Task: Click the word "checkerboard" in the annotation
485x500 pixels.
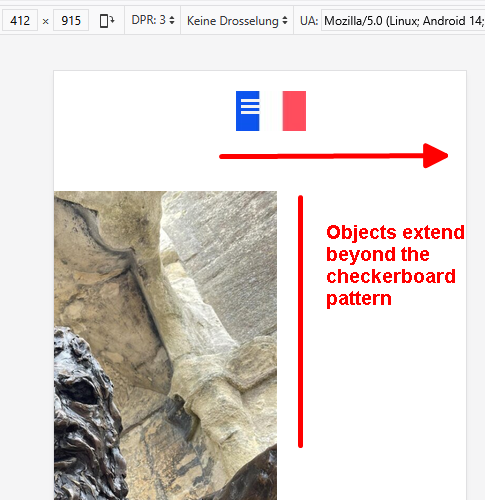Action: point(391,276)
